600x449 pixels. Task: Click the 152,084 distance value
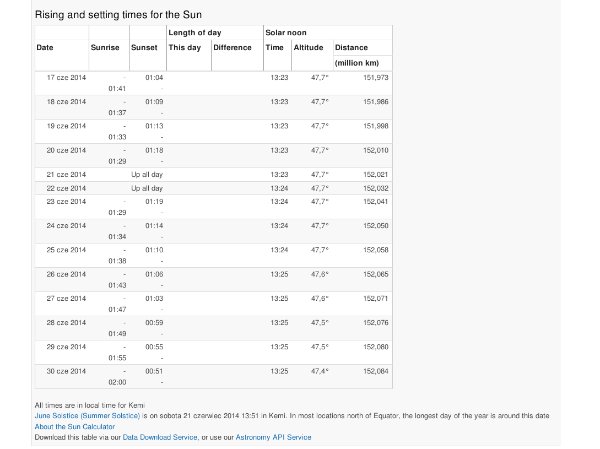coord(376,371)
